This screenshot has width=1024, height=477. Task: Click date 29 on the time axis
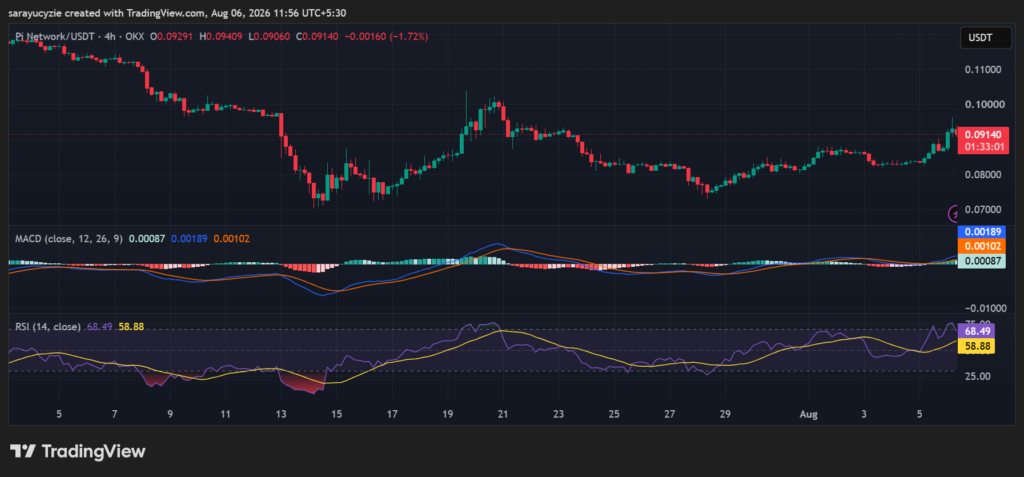725,414
